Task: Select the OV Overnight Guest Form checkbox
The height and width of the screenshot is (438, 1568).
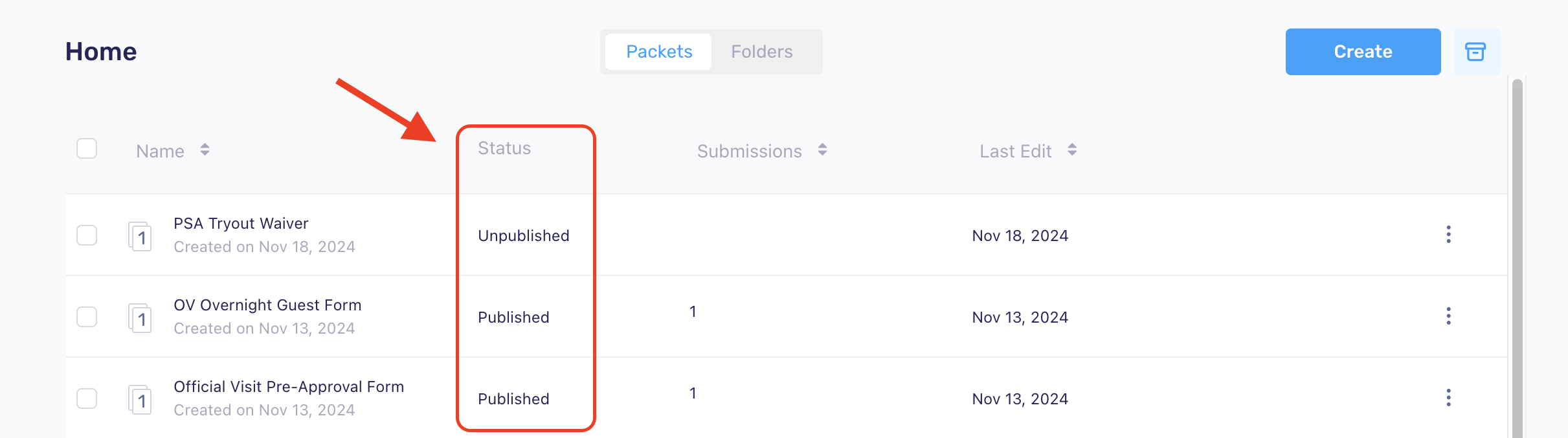Action: [x=87, y=316]
